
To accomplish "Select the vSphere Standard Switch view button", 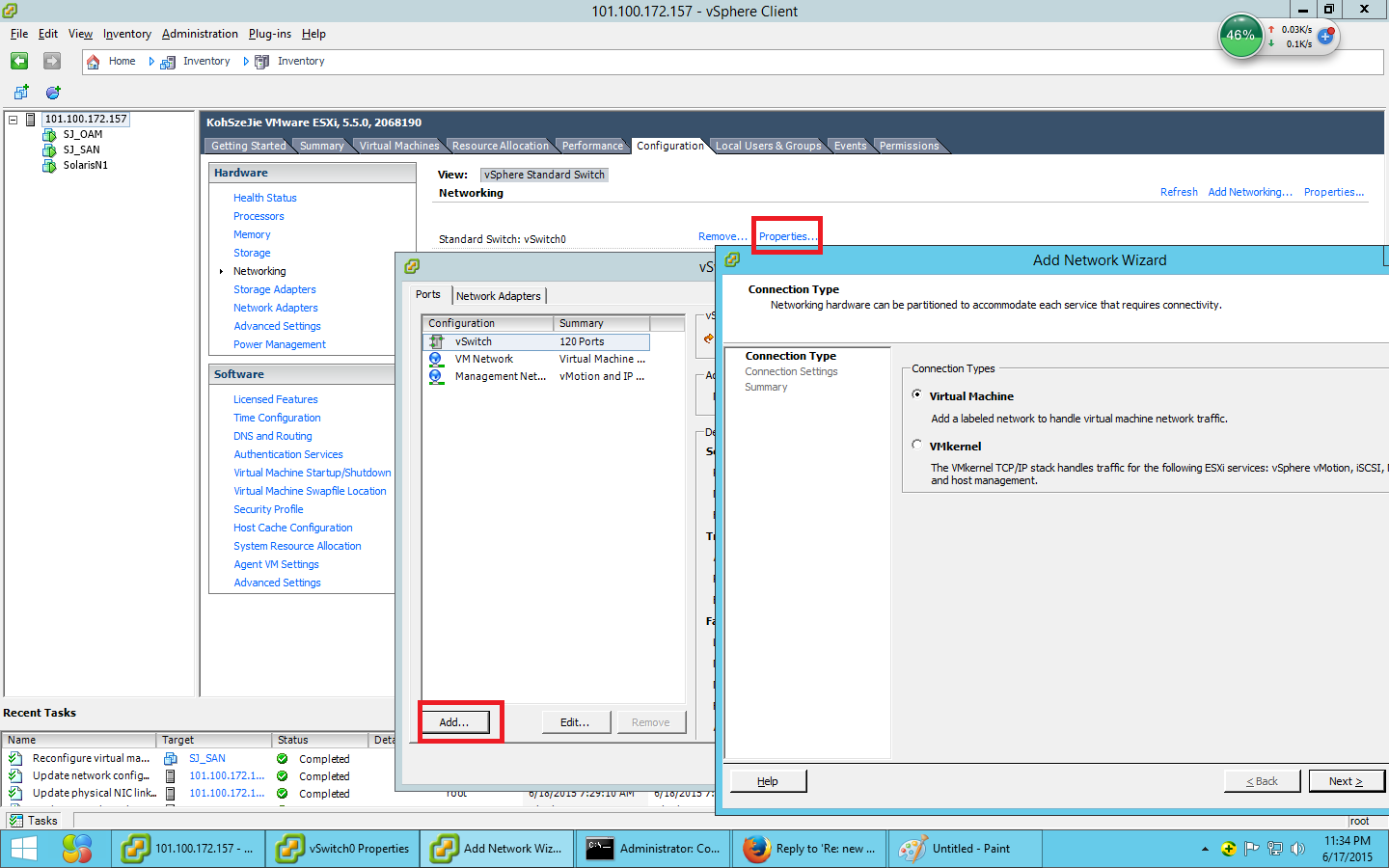I will [x=545, y=175].
